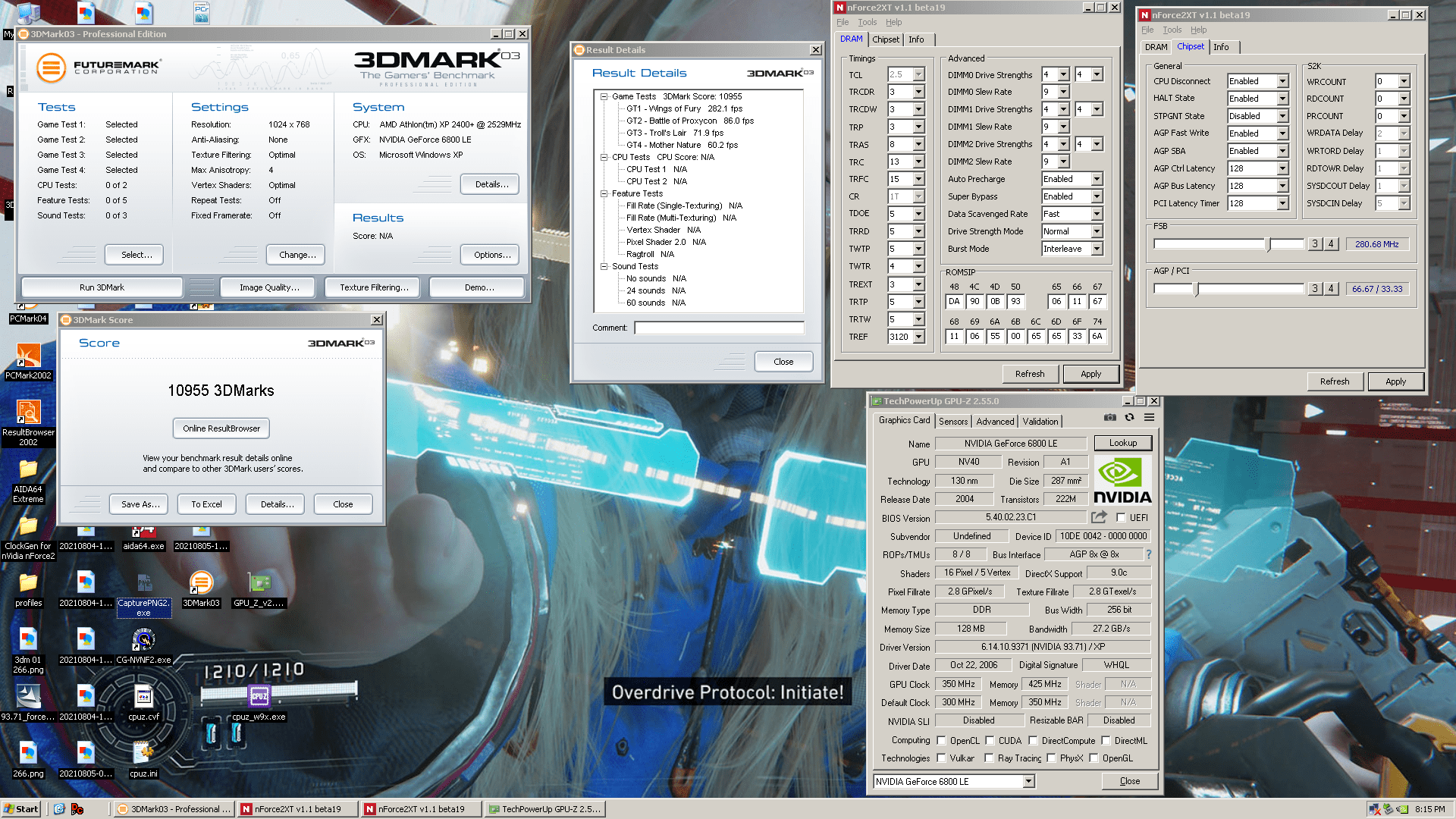Viewport: 1456px width, 819px height.
Task: Open 3dm 01 266.png file icon
Action: point(28,651)
